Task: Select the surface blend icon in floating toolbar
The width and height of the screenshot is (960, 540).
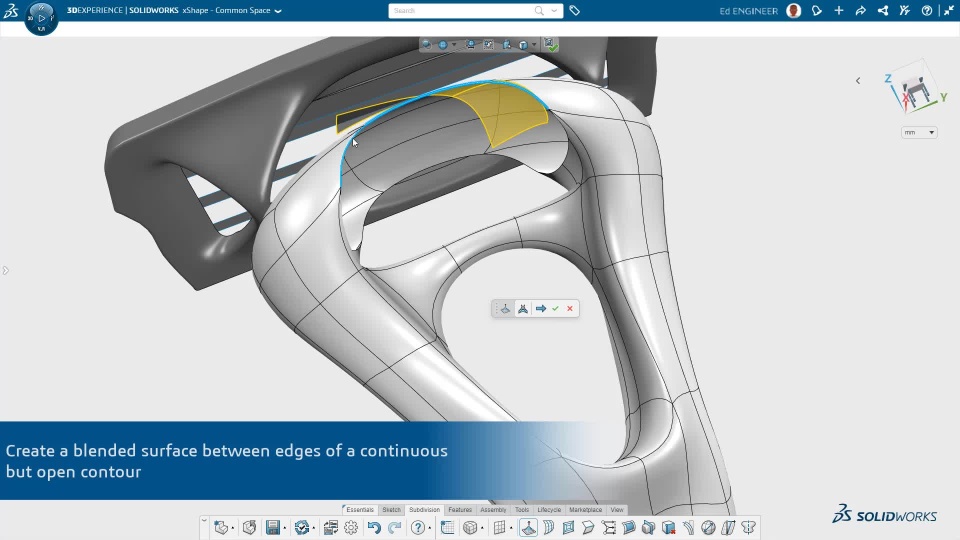Action: point(505,309)
